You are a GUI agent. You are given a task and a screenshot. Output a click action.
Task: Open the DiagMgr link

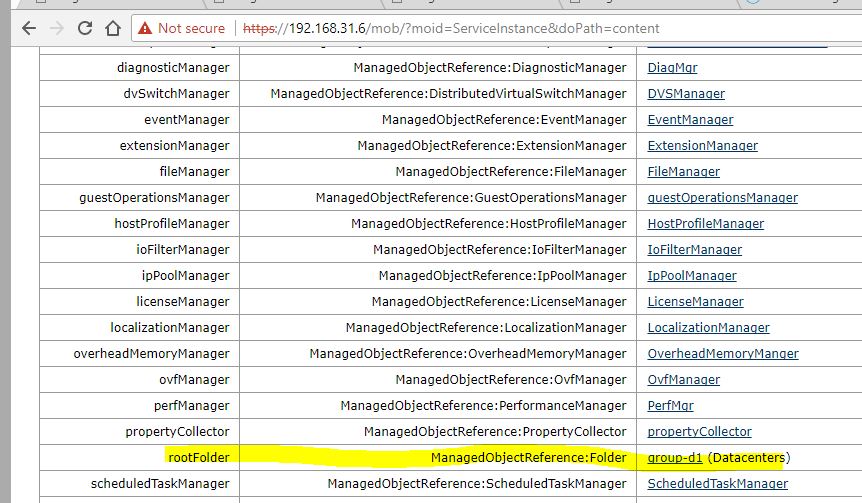click(x=672, y=68)
